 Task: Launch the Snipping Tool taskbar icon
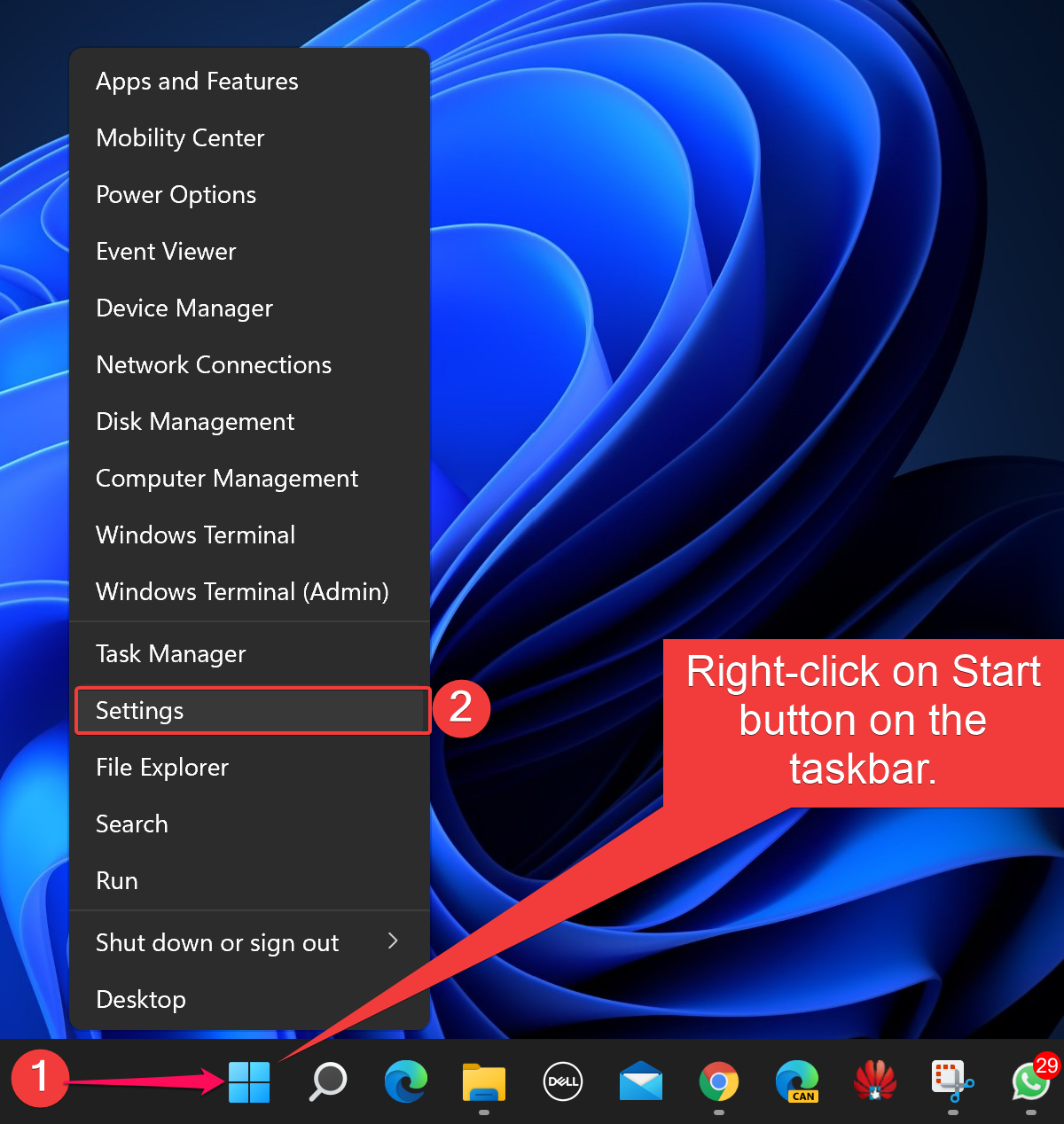coord(953,1082)
